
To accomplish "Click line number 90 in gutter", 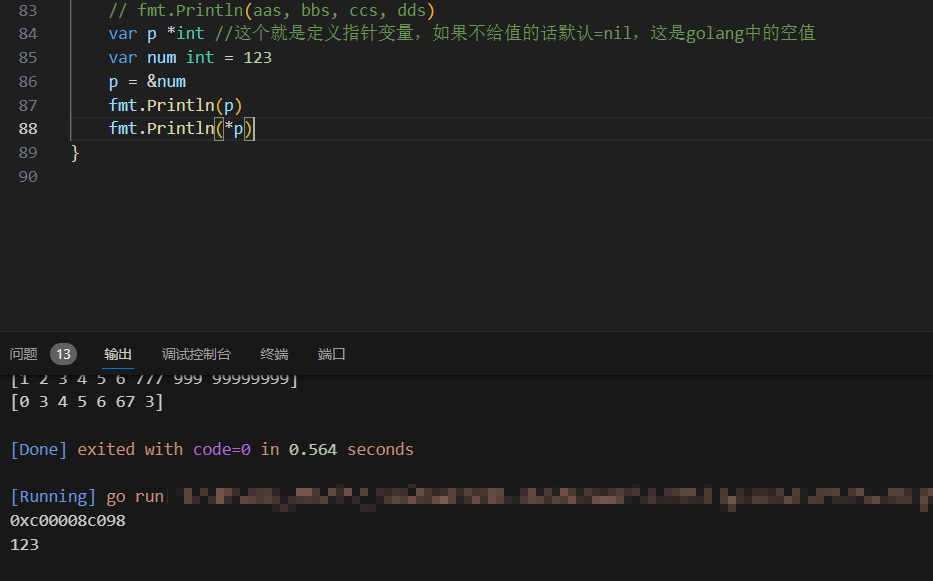I will (28, 176).
